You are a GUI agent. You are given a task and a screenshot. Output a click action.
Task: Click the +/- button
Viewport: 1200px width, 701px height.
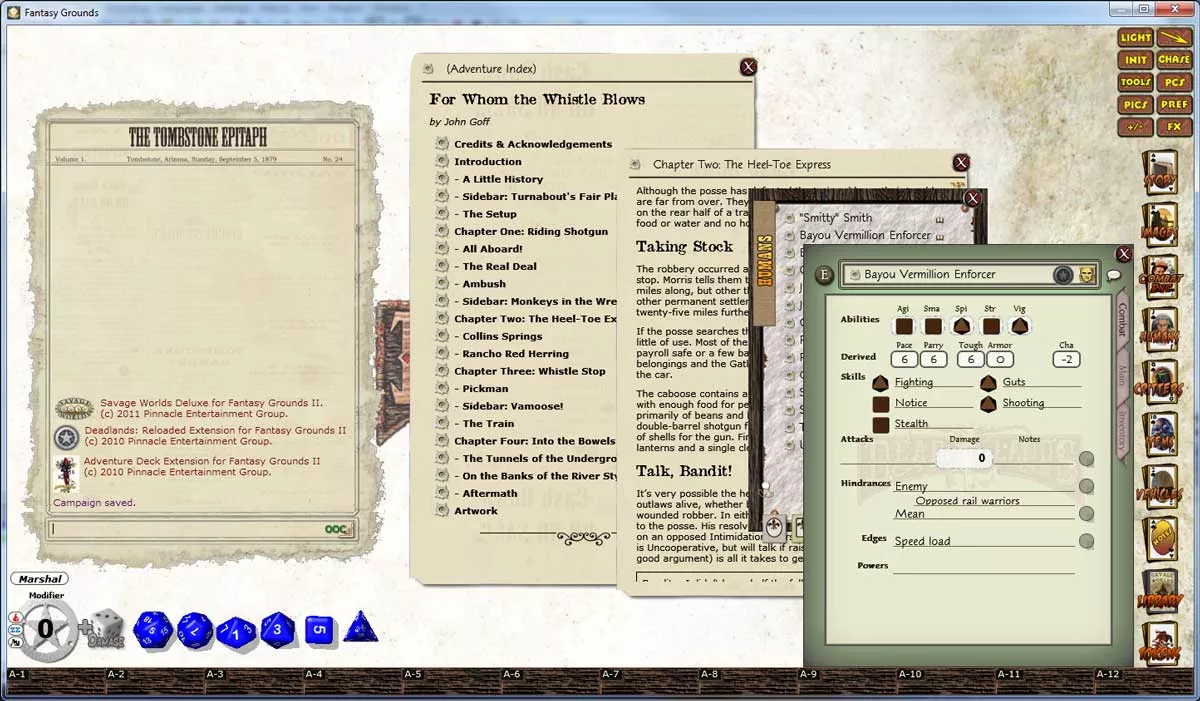(1135, 128)
